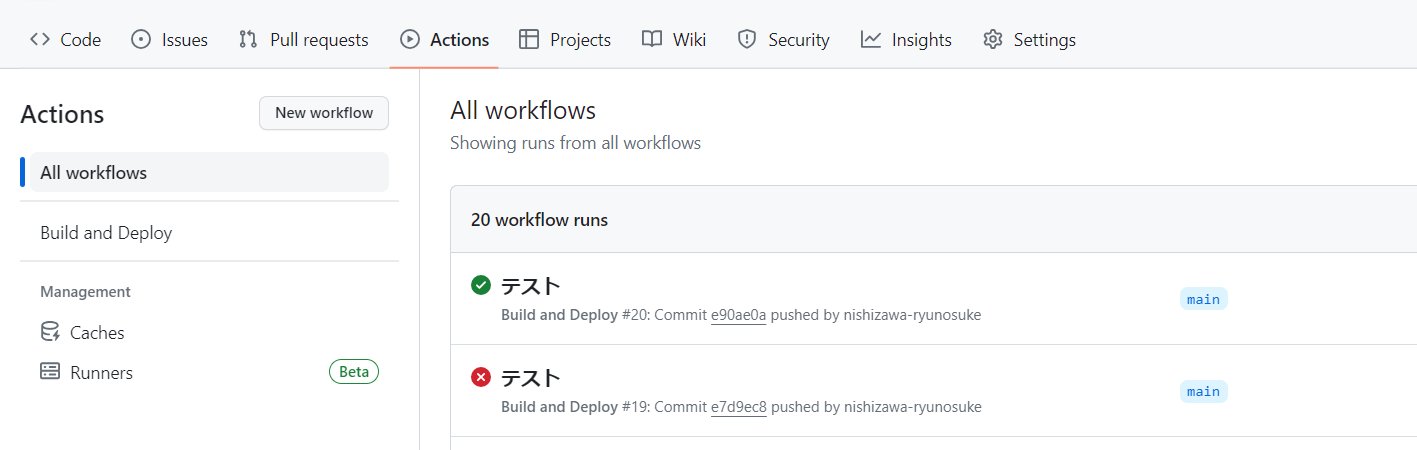
Task: Click the '20 workflow runs' header text
Action: (x=539, y=219)
